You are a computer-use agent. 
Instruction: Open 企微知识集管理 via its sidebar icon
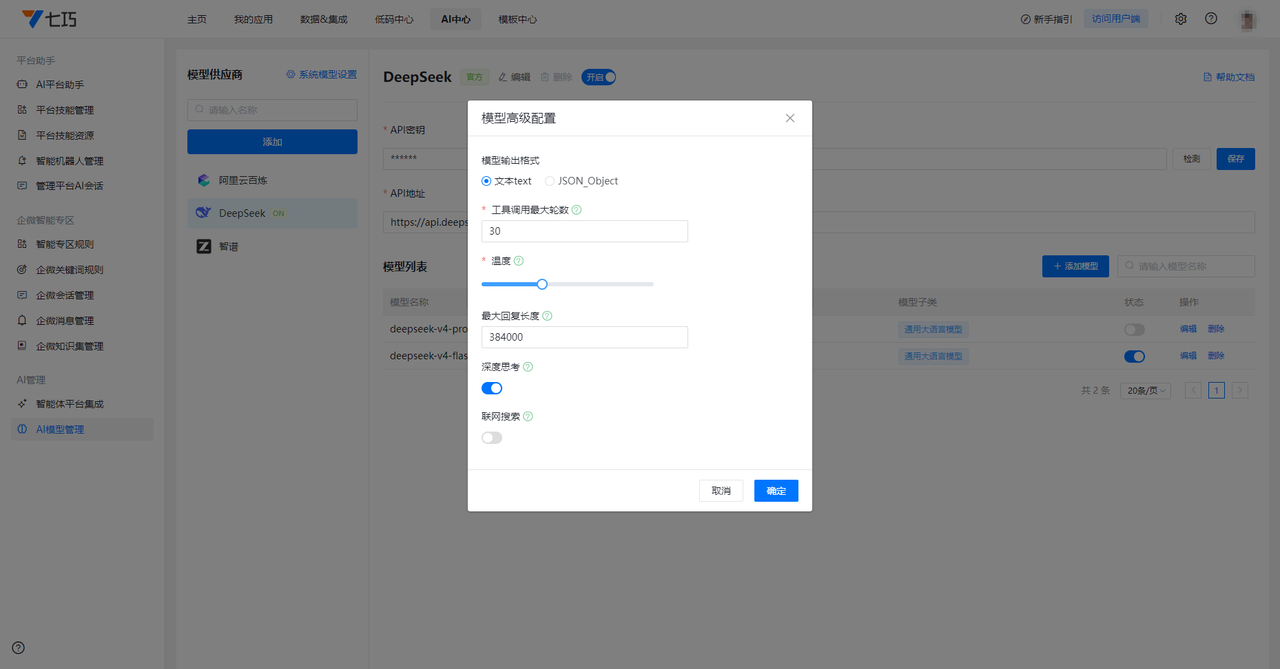[23, 346]
